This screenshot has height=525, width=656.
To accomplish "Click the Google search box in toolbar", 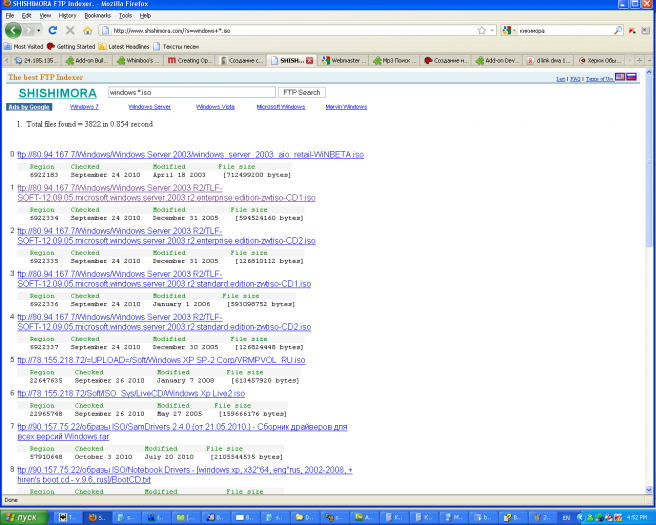I will 565,30.
